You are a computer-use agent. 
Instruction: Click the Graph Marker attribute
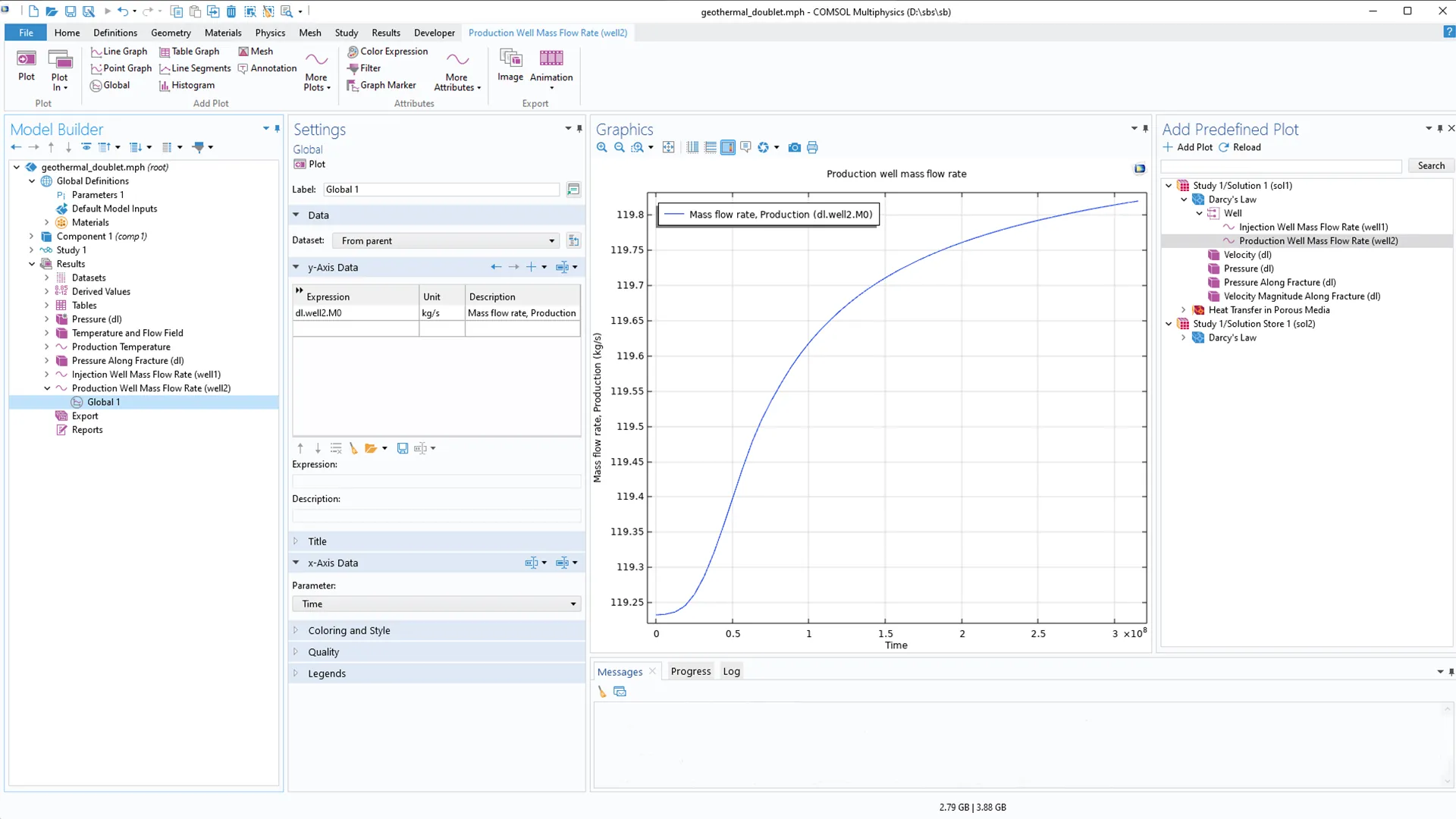pyautogui.click(x=381, y=86)
